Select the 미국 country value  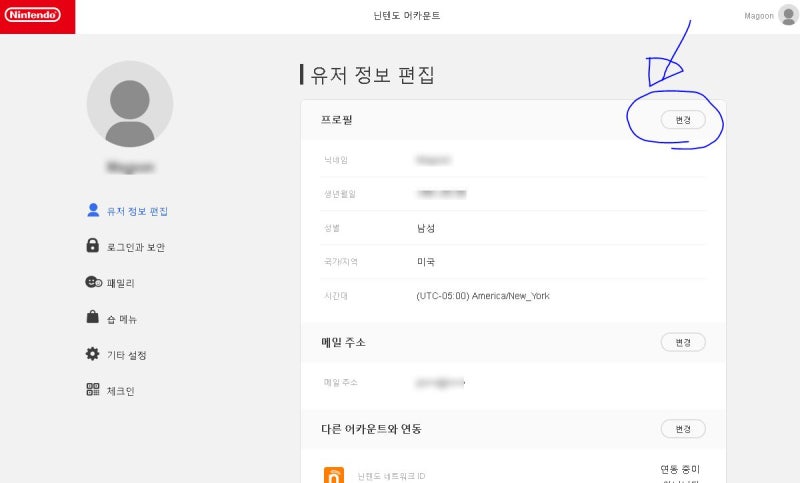click(426, 262)
